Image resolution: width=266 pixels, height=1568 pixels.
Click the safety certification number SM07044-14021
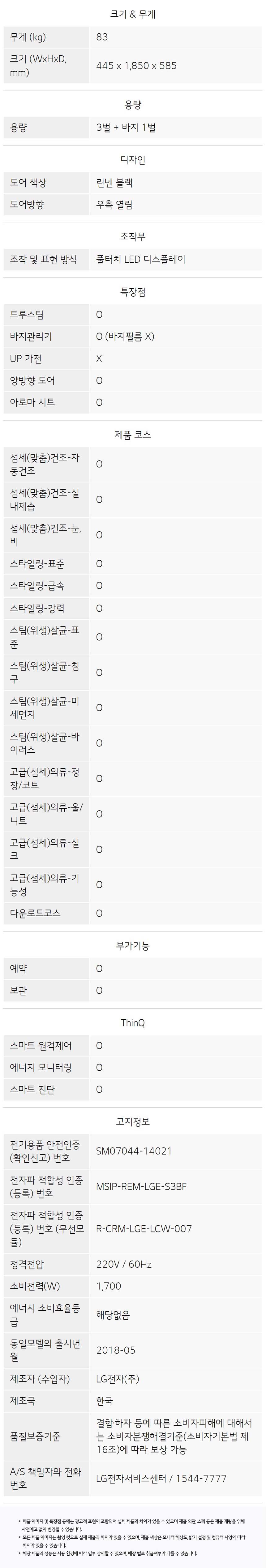pyautogui.click(x=134, y=1151)
